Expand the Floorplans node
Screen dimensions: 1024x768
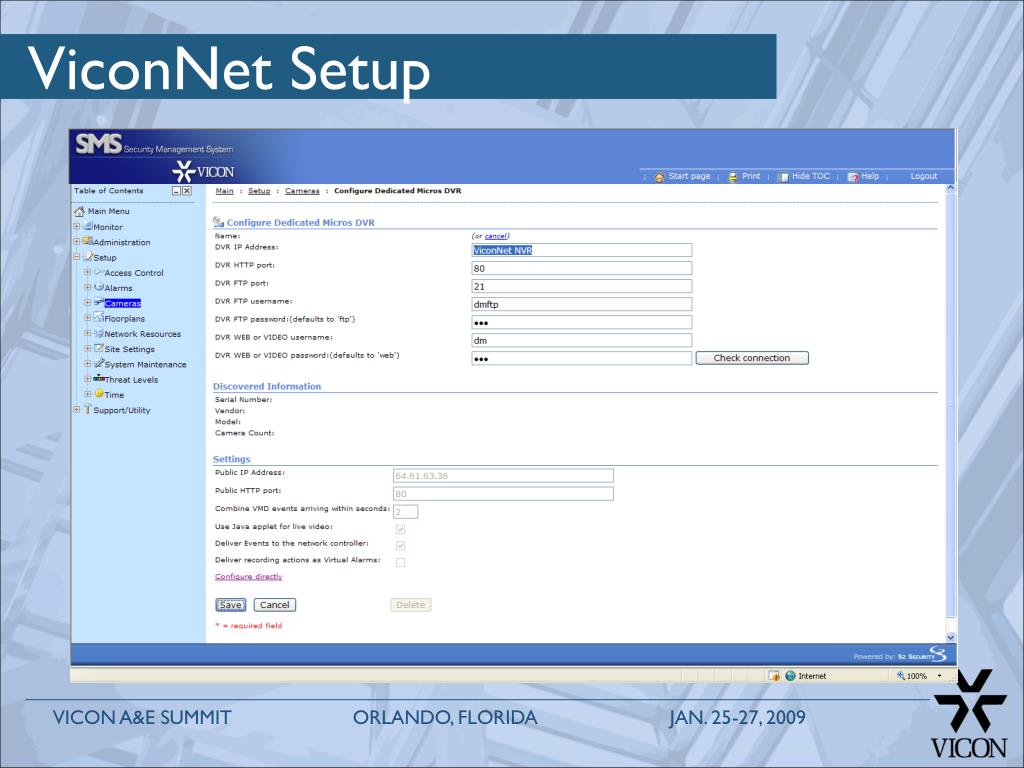pos(88,318)
